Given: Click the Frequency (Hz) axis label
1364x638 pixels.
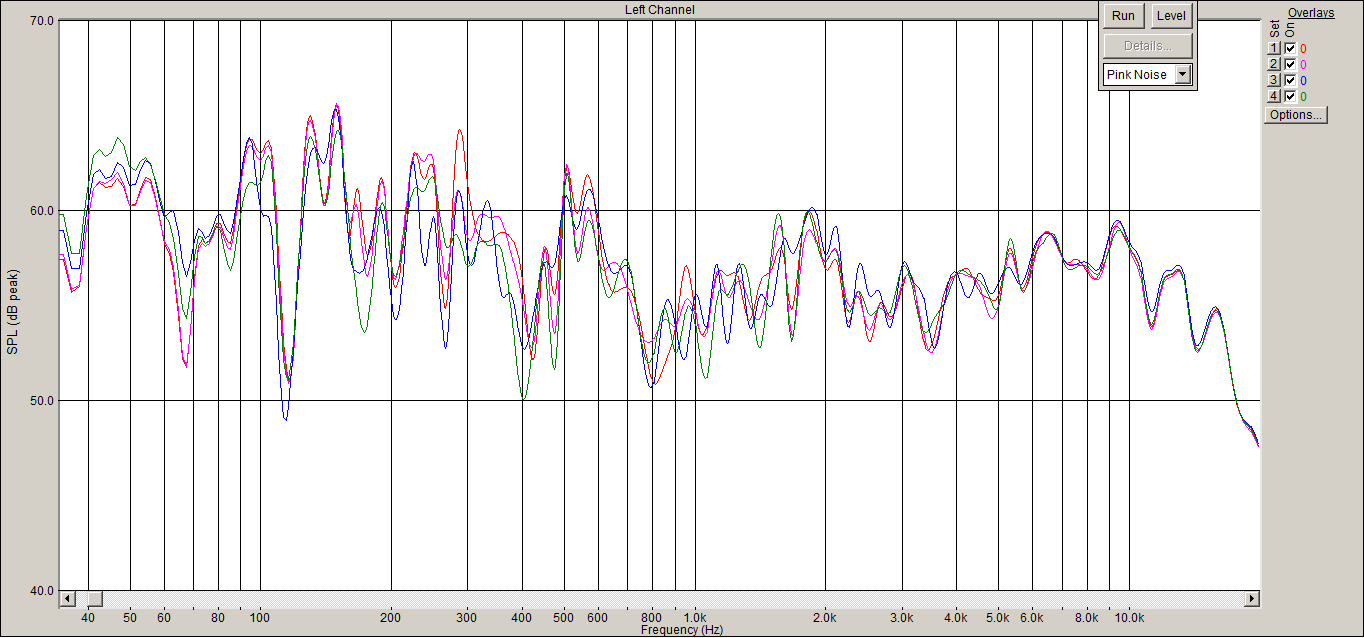Looking at the screenshot, I should (682, 630).
